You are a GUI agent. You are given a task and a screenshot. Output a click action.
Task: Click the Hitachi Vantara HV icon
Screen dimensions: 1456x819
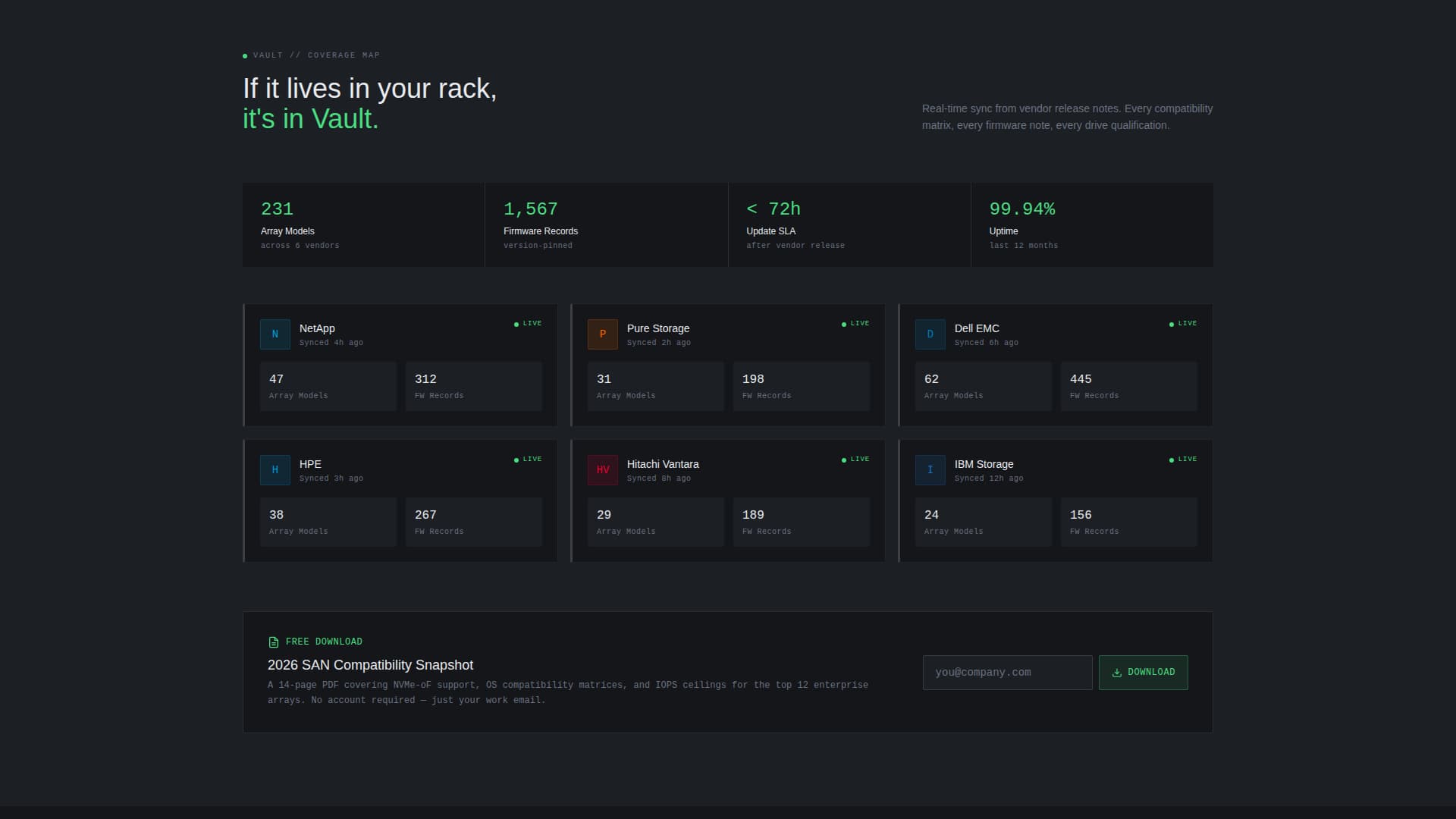pos(602,470)
